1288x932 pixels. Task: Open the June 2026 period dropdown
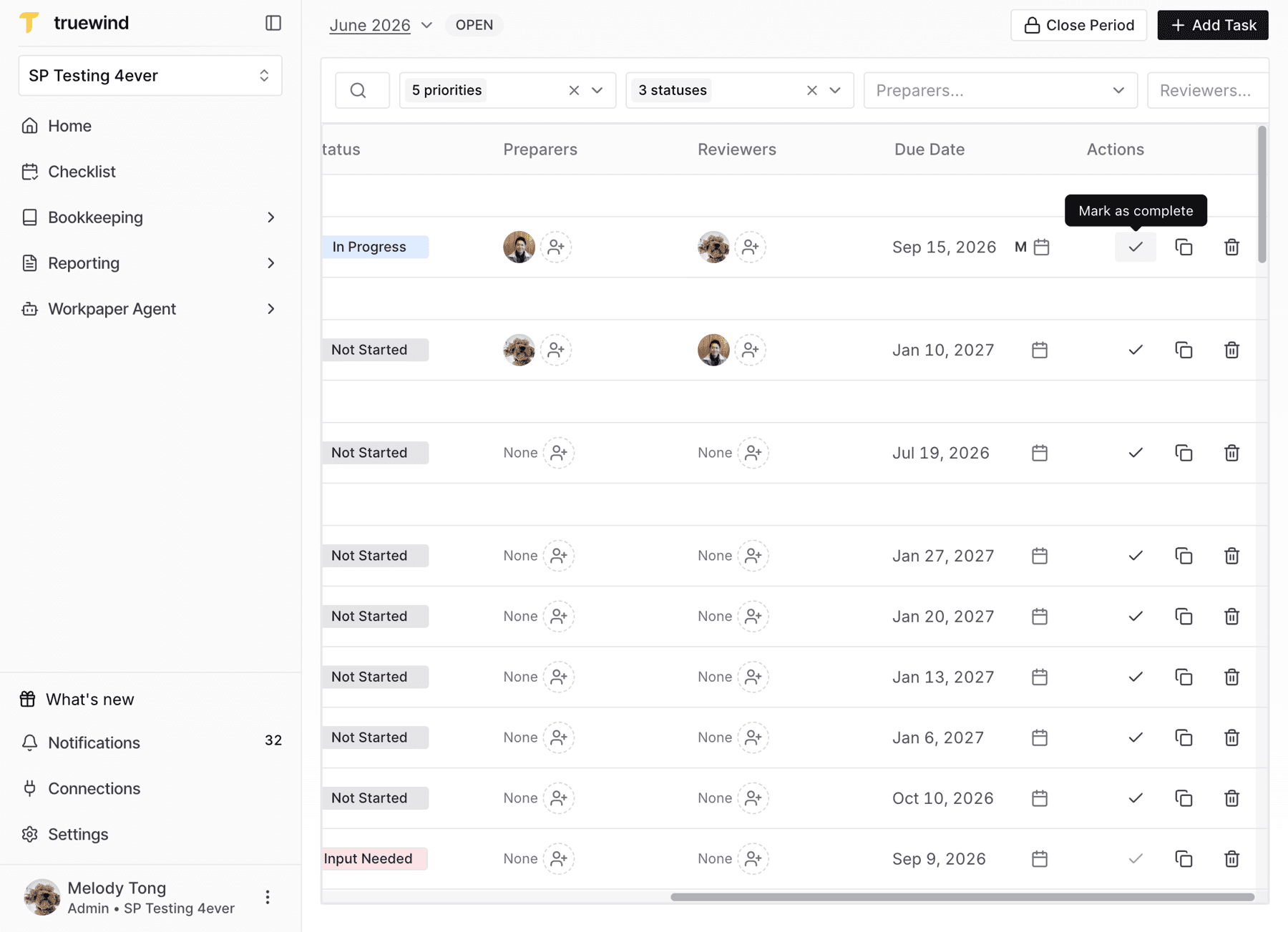pos(381,25)
